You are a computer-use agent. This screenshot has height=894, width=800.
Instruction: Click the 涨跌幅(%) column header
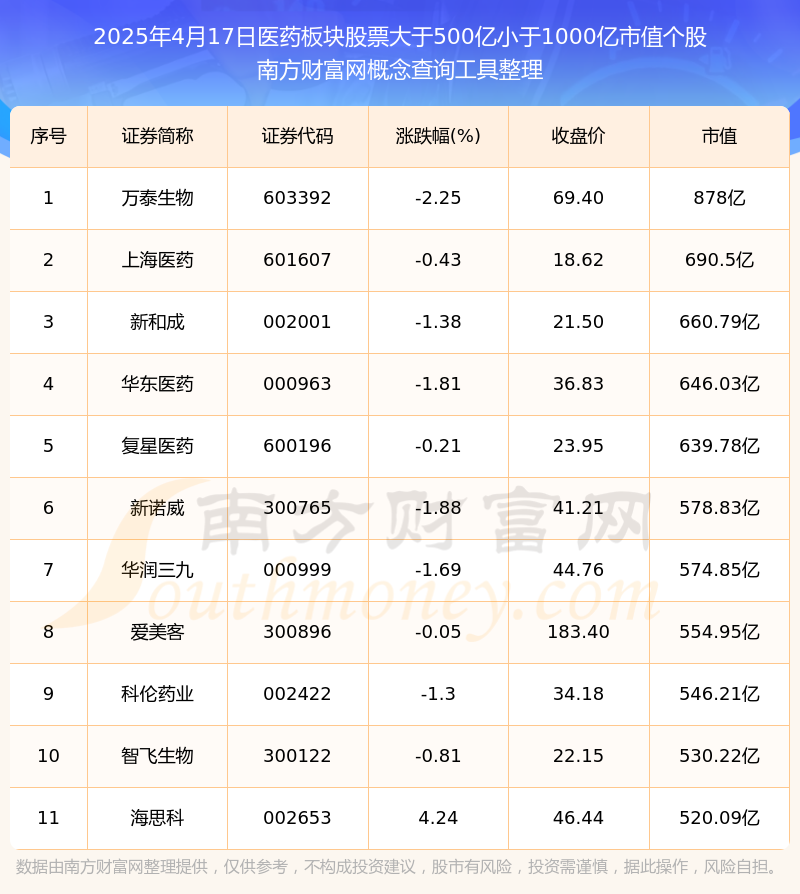(x=438, y=136)
